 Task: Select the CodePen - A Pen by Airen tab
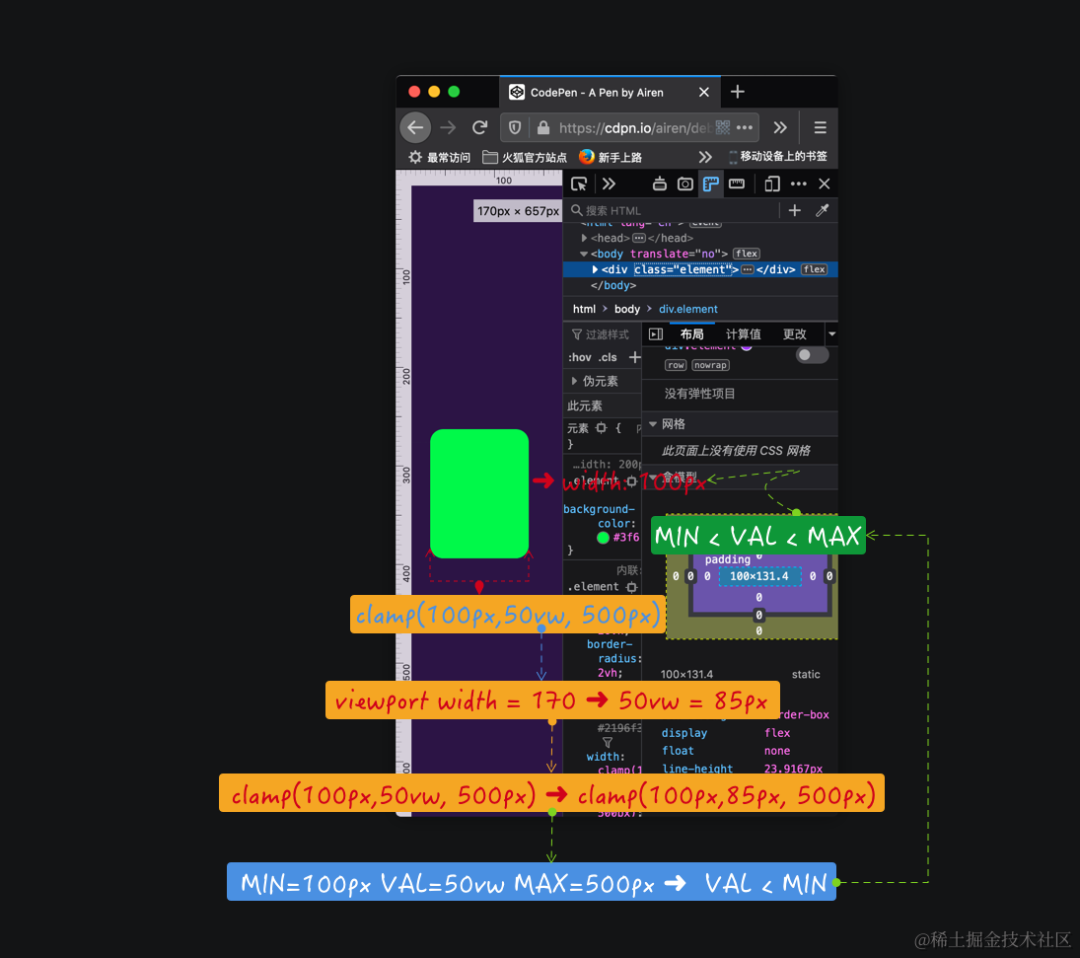610,92
